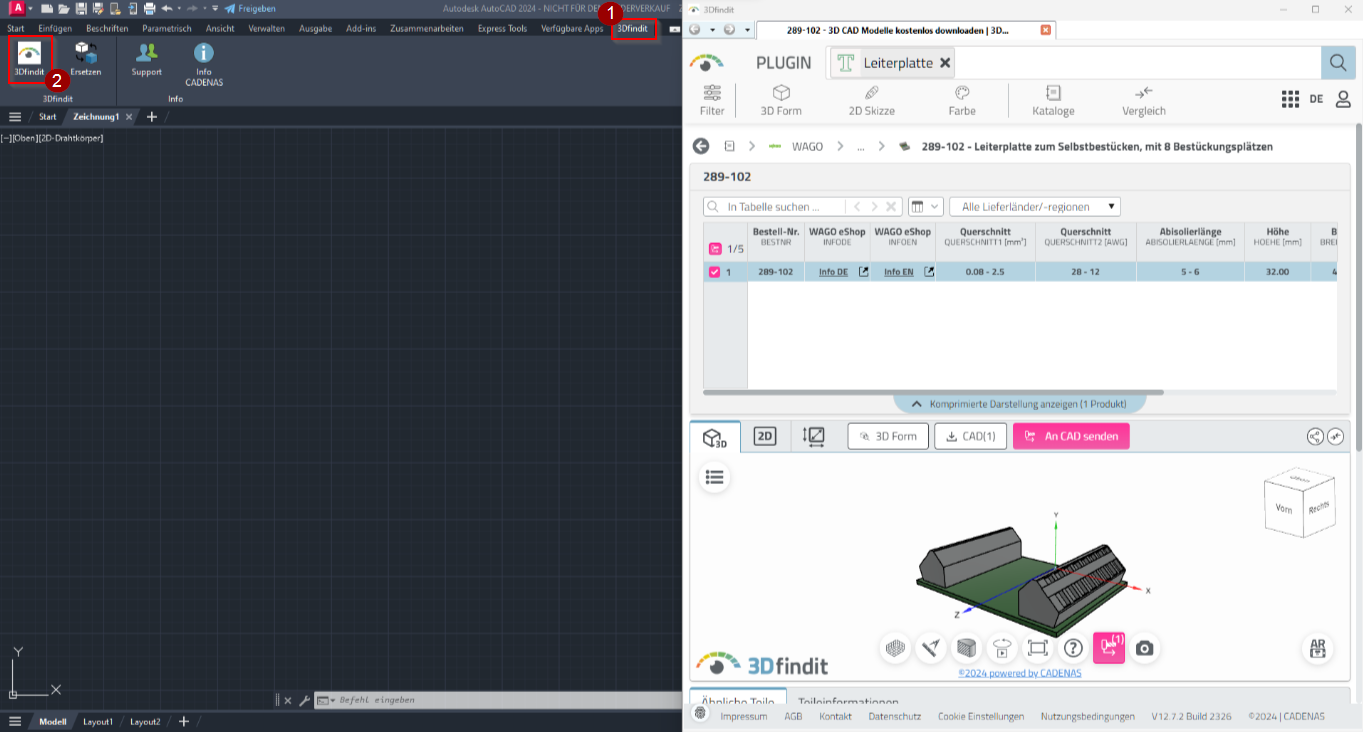Image resolution: width=1363 pixels, height=732 pixels.
Task: Open the ©2024 powered by CADENAS link
Action: pyautogui.click(x=1019, y=673)
